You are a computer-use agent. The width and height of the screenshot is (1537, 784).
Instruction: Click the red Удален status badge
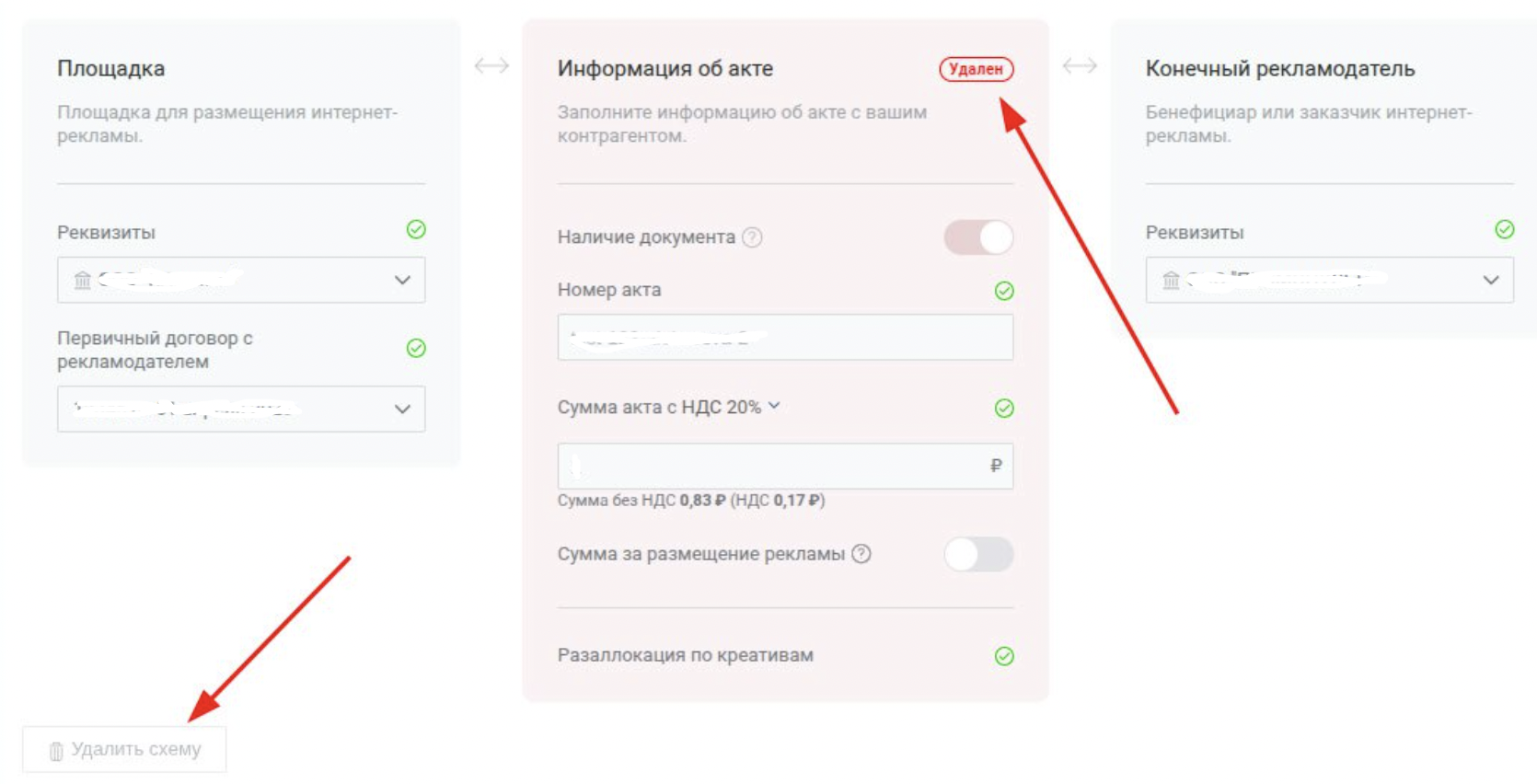click(976, 69)
